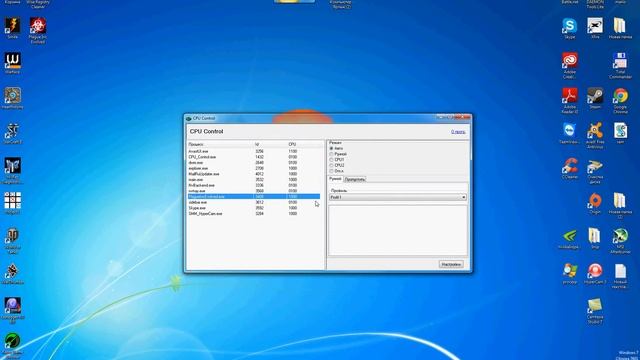This screenshot has width=640, height=360.
Task: Open the Skype desktop shortcut
Action: click(569, 28)
